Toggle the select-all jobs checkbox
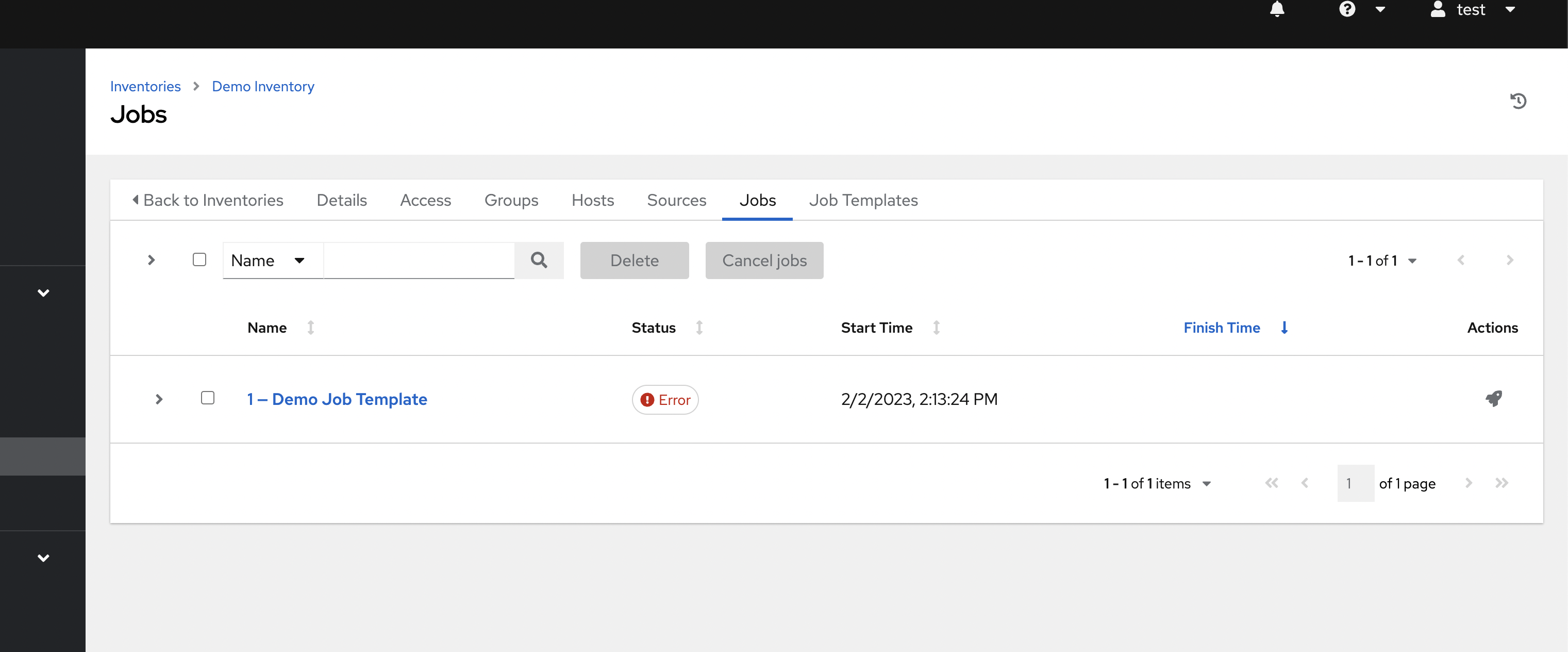The height and width of the screenshot is (652, 1568). [x=199, y=260]
